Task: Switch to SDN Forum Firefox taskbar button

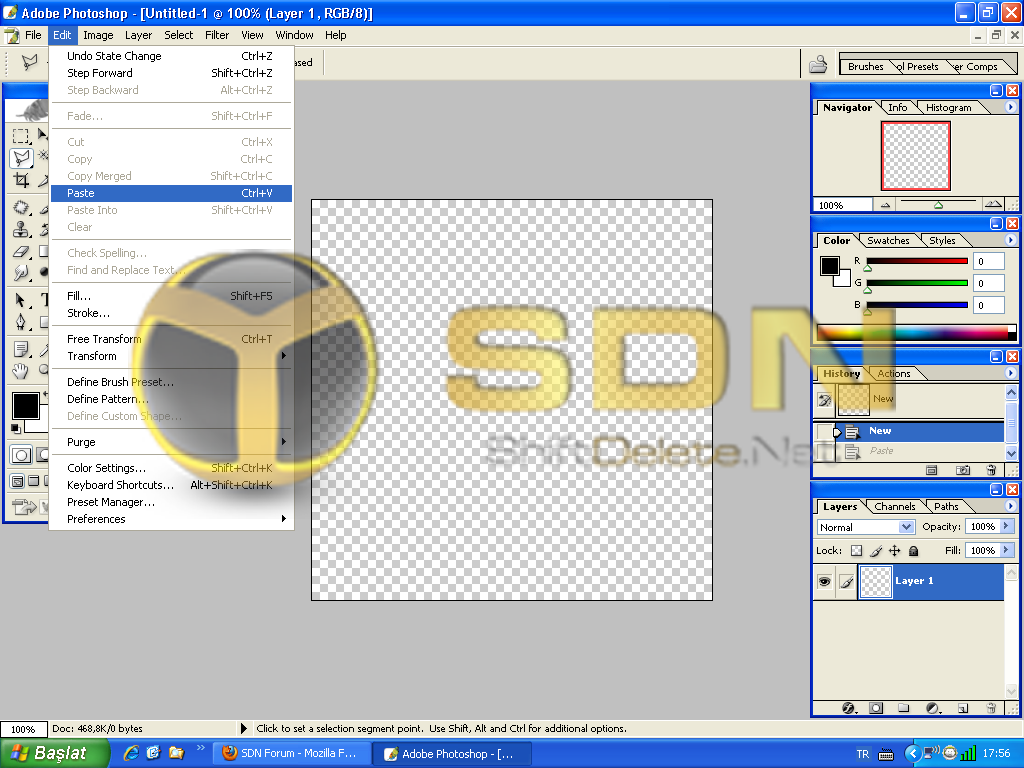Action: (x=293, y=753)
